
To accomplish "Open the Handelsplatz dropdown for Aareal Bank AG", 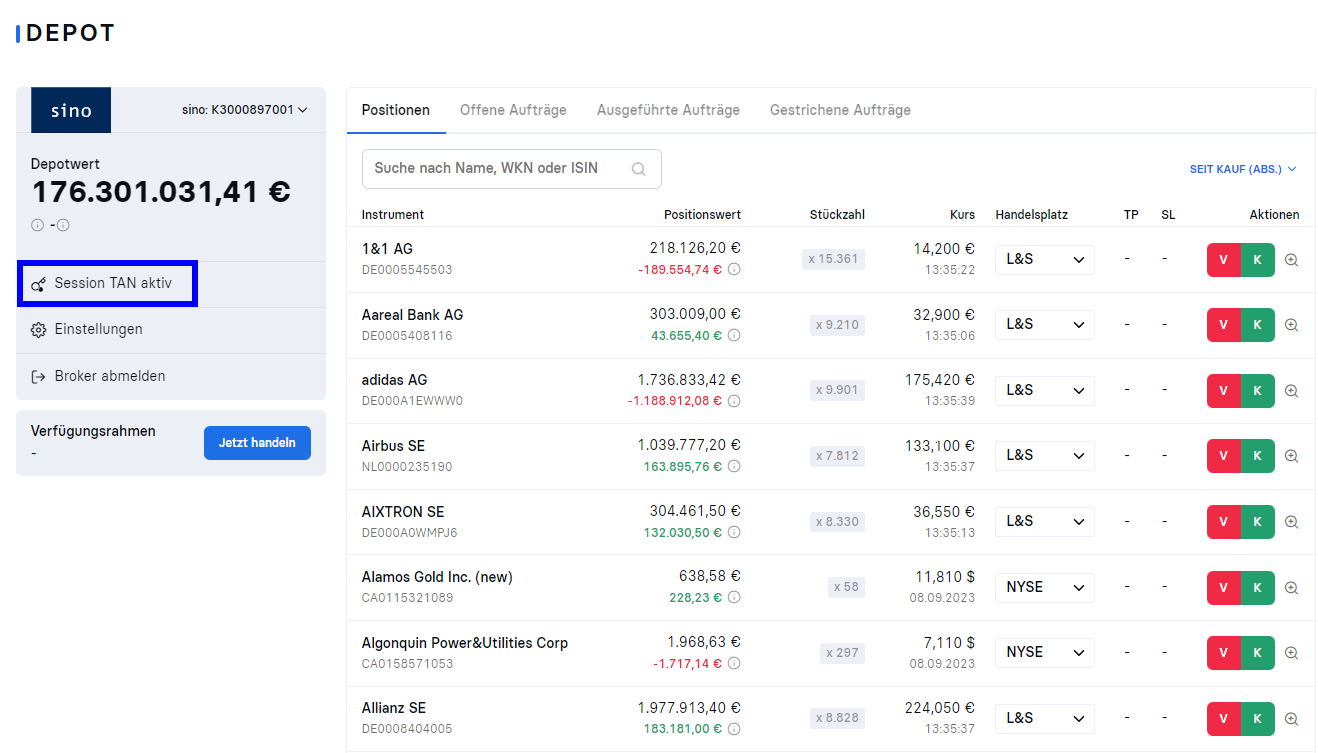I will coord(1045,325).
